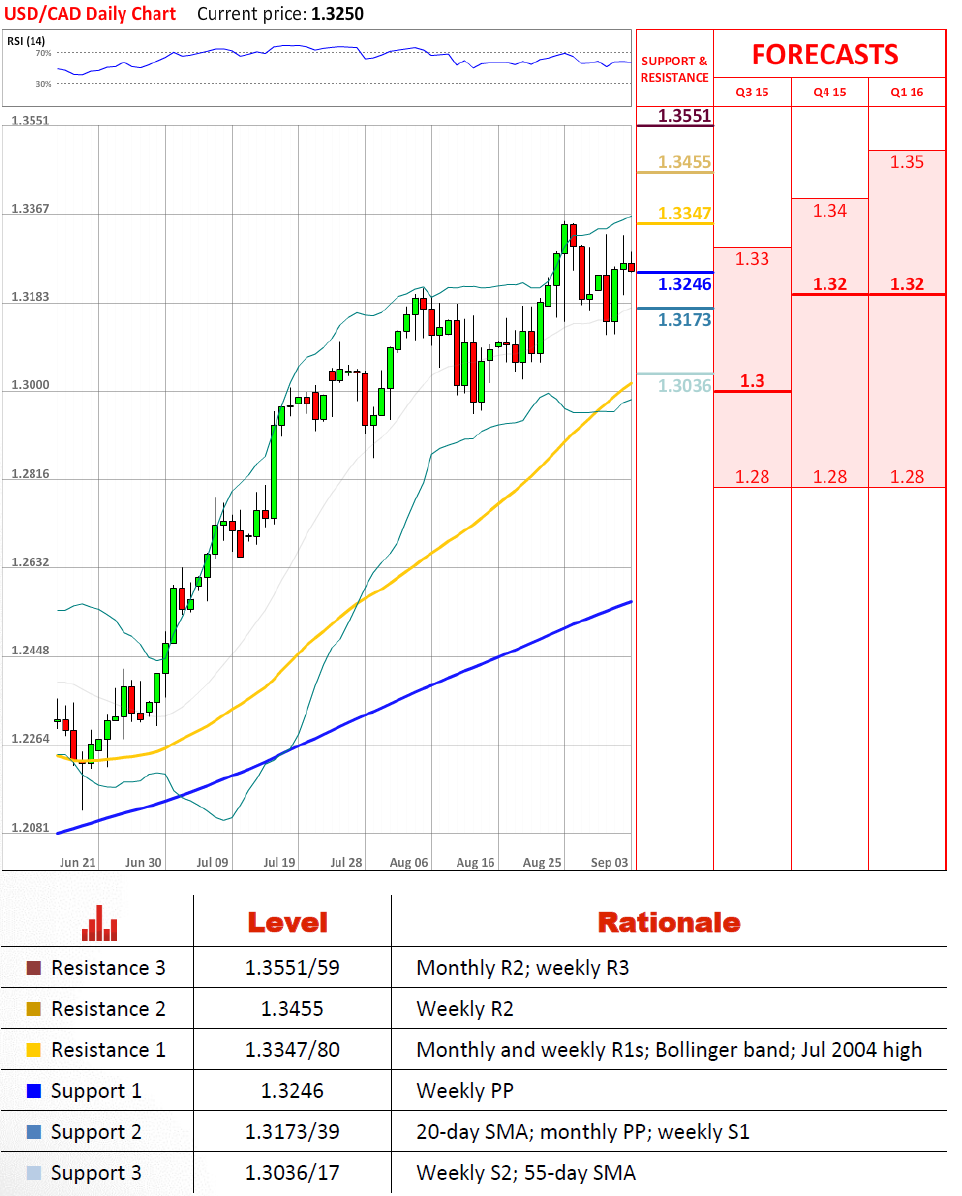Click the Support 1 blue color swatch
The height and width of the screenshot is (1196, 962).
34,1091
